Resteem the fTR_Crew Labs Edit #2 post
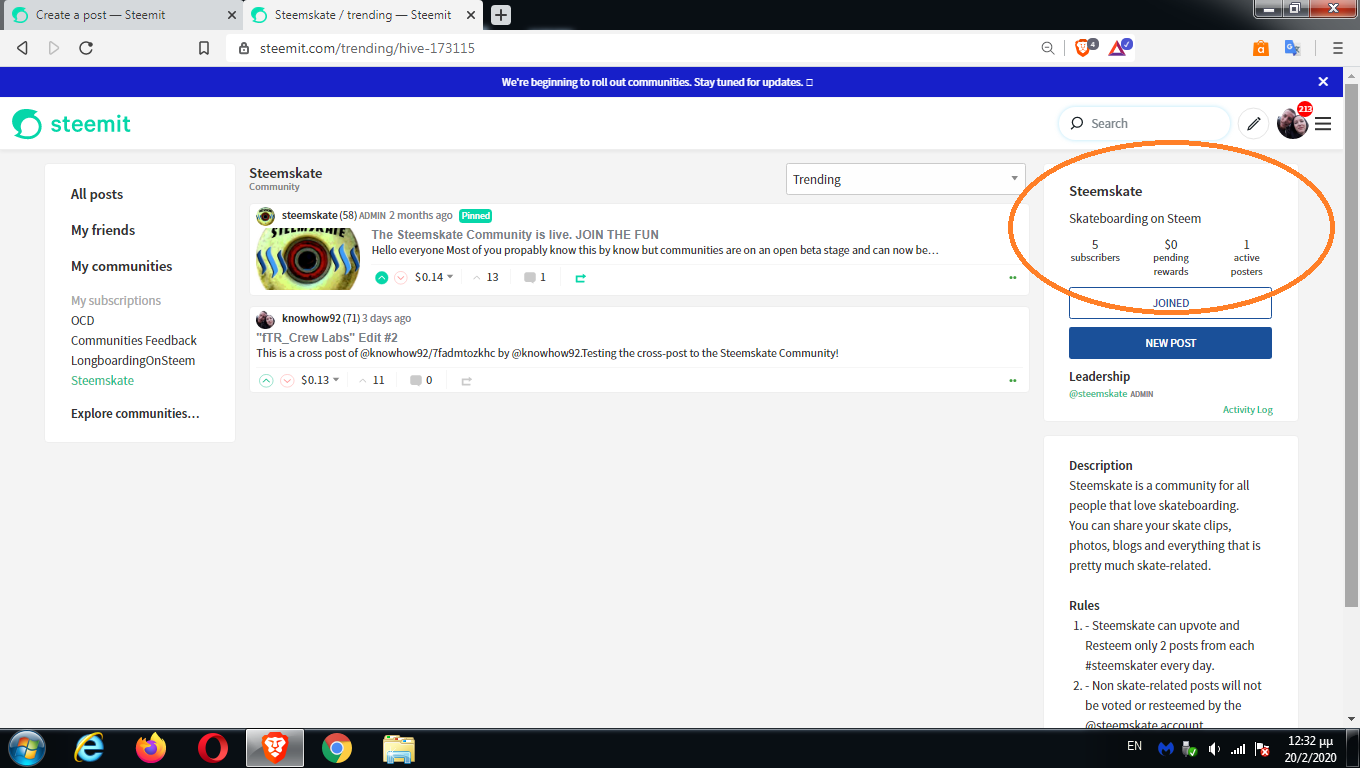The image size is (1360, 768). point(466,380)
